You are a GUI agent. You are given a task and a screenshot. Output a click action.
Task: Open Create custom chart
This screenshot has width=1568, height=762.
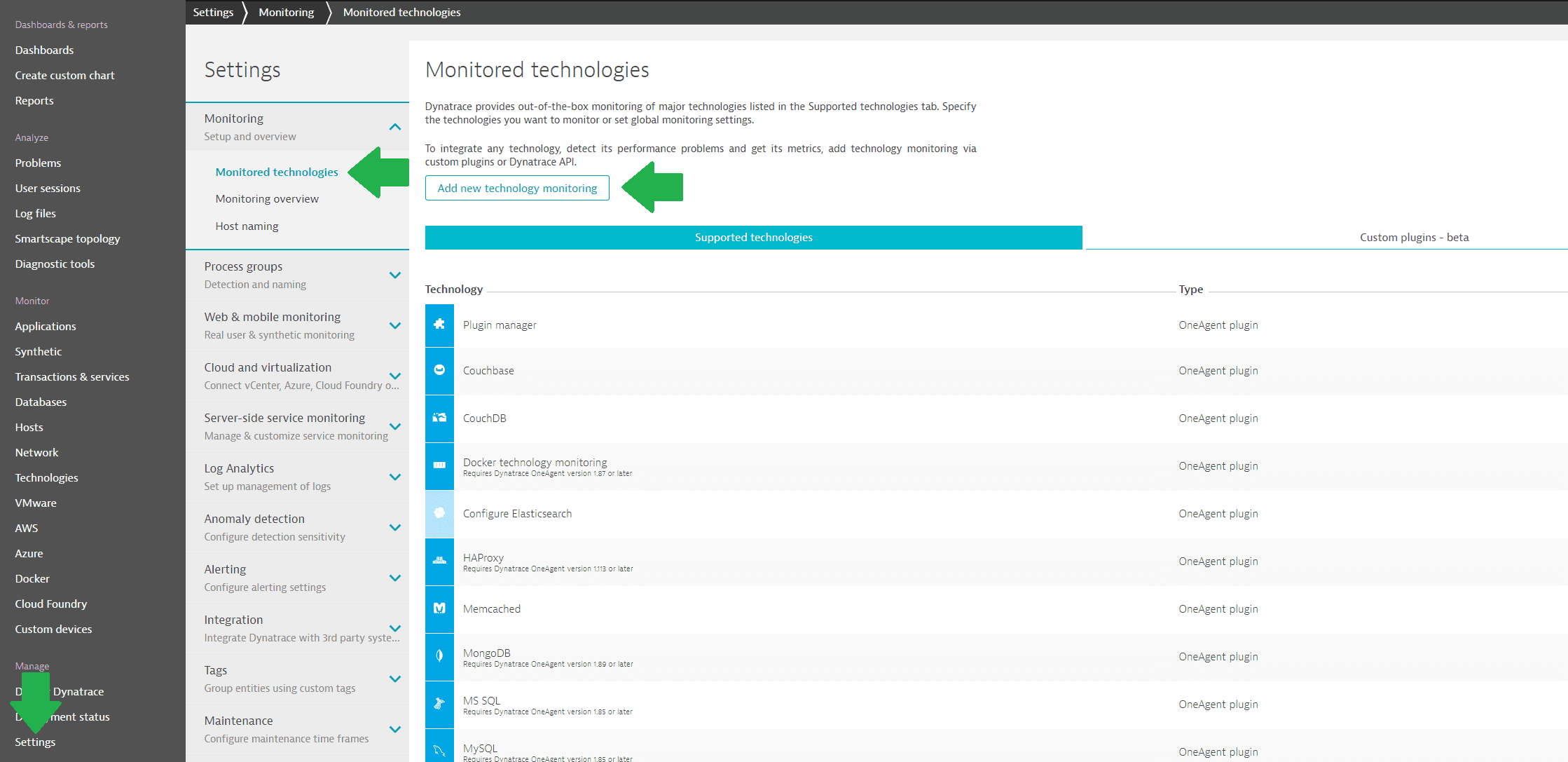[64, 75]
